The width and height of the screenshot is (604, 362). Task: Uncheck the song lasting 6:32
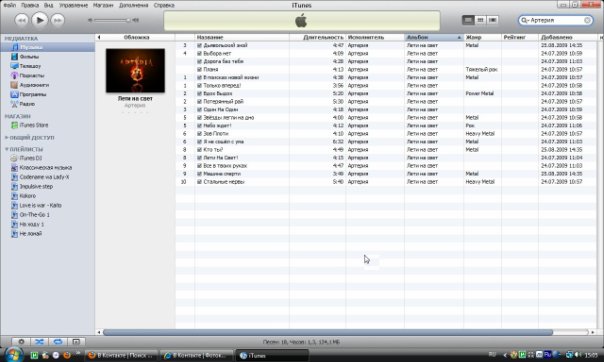click(x=200, y=142)
